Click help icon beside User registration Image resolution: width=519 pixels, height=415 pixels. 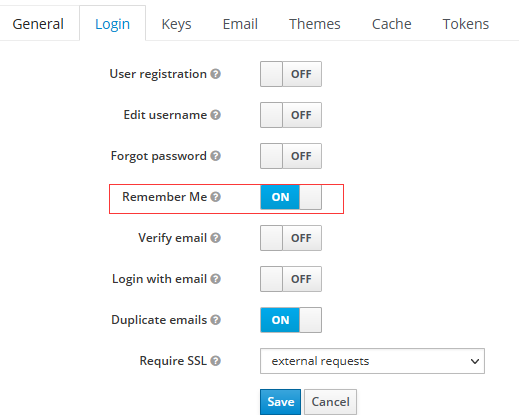click(x=215, y=74)
